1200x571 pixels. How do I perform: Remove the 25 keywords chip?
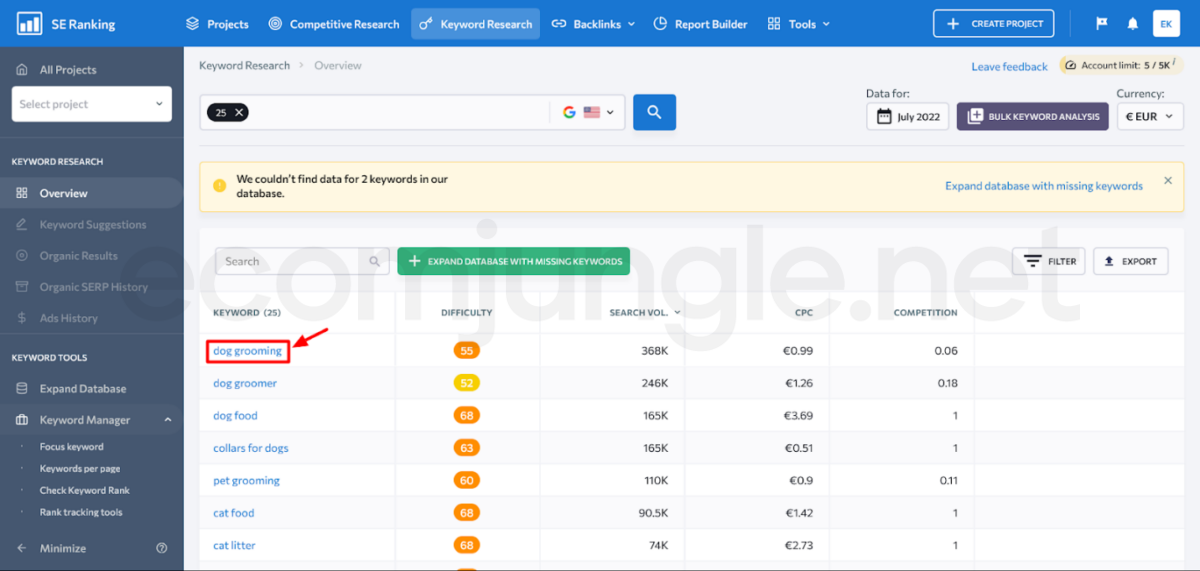click(239, 113)
